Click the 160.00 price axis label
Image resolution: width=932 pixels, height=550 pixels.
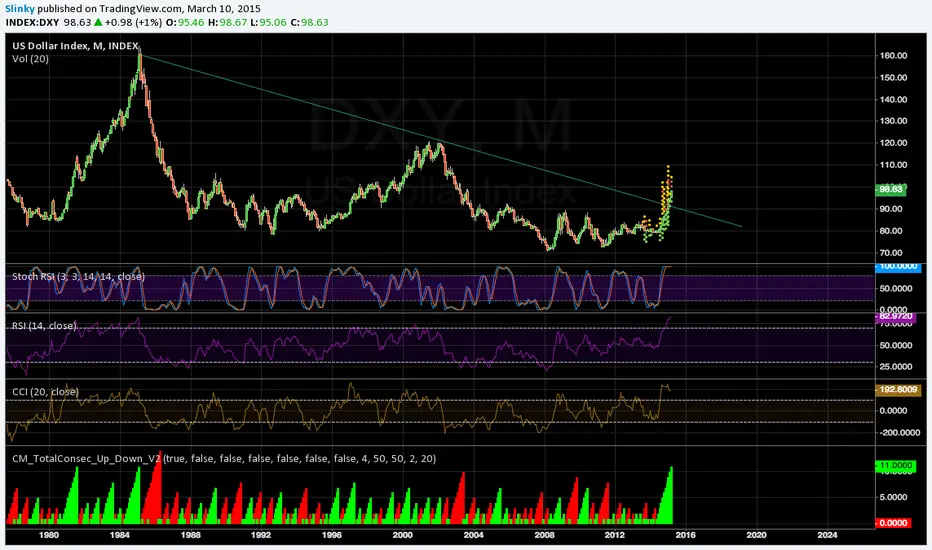(x=893, y=55)
